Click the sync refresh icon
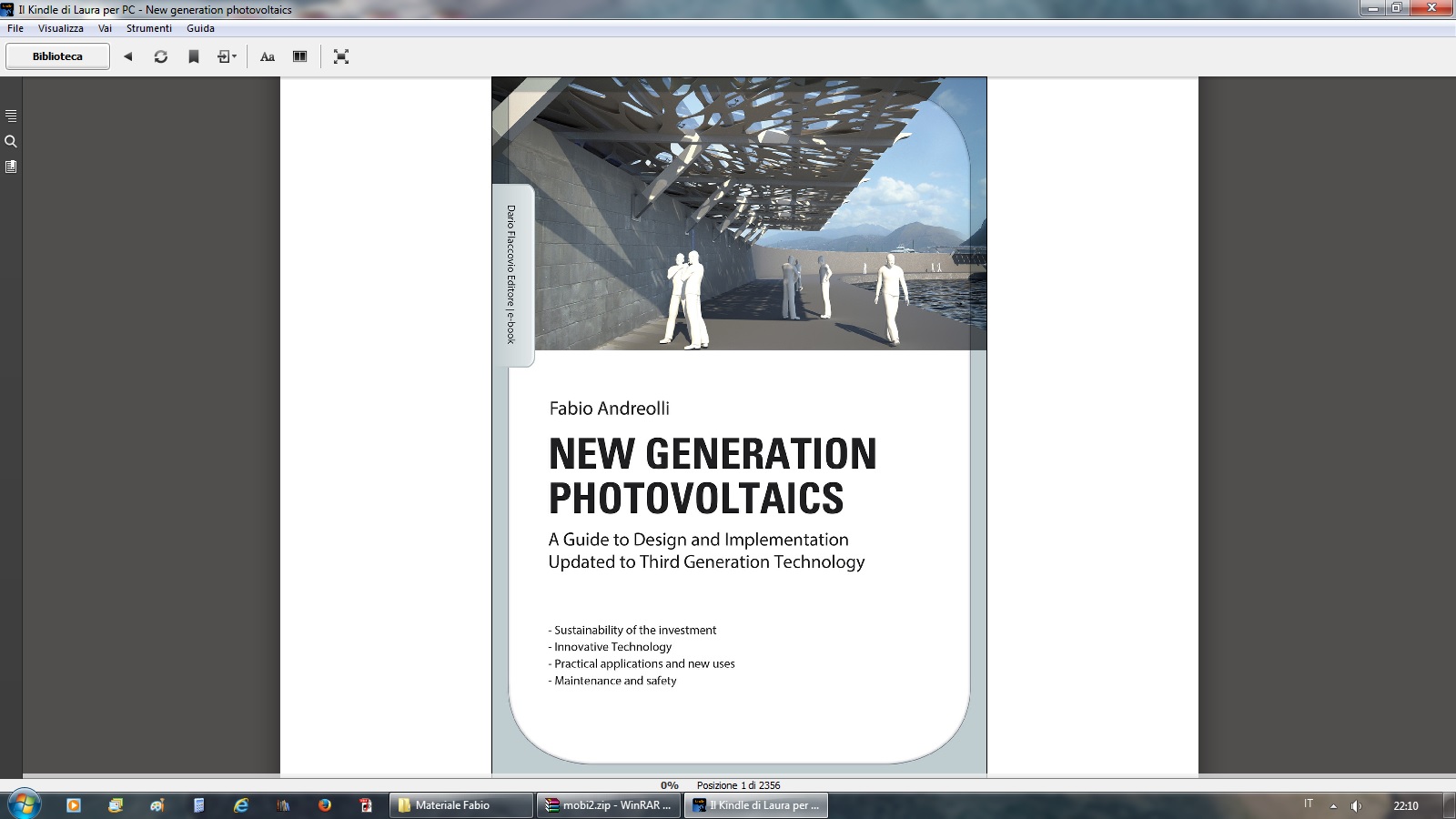 pyautogui.click(x=161, y=56)
